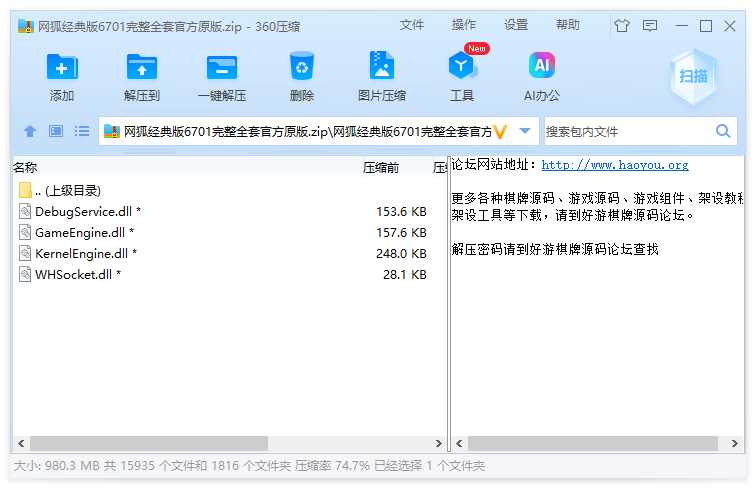Select the KernelEngine.dll file name

click(81, 253)
